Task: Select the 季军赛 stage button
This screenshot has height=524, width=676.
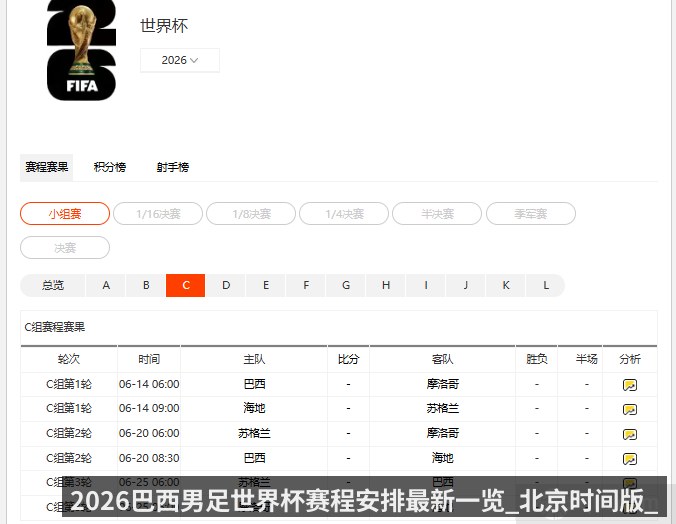Action: click(531, 213)
